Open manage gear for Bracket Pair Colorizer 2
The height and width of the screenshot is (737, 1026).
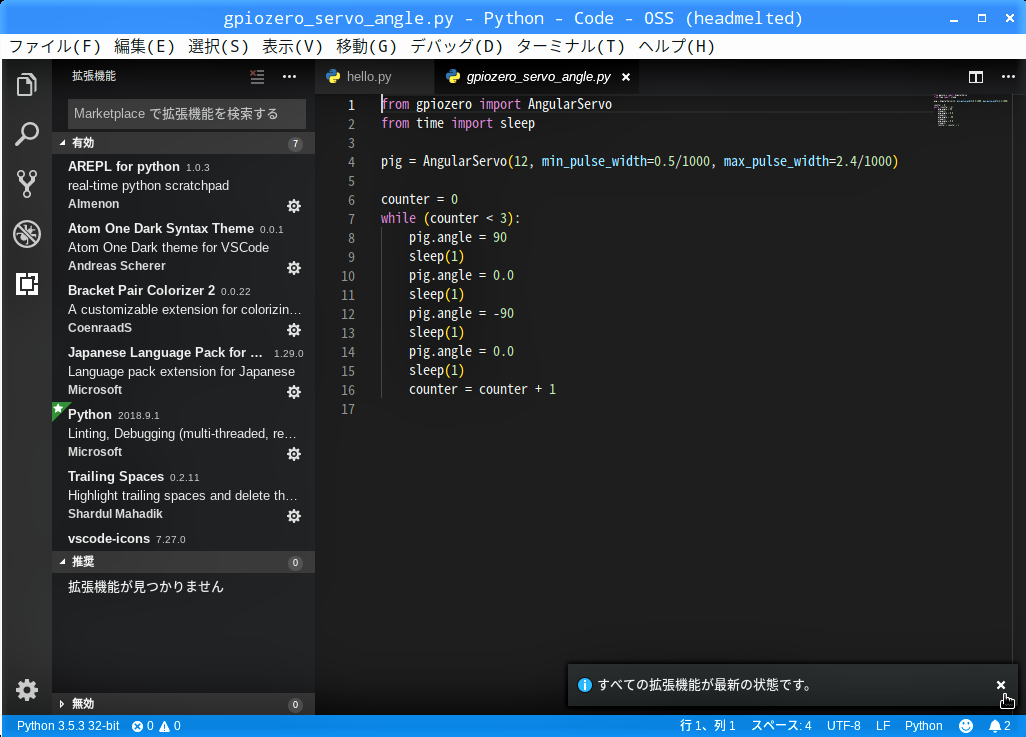294,330
